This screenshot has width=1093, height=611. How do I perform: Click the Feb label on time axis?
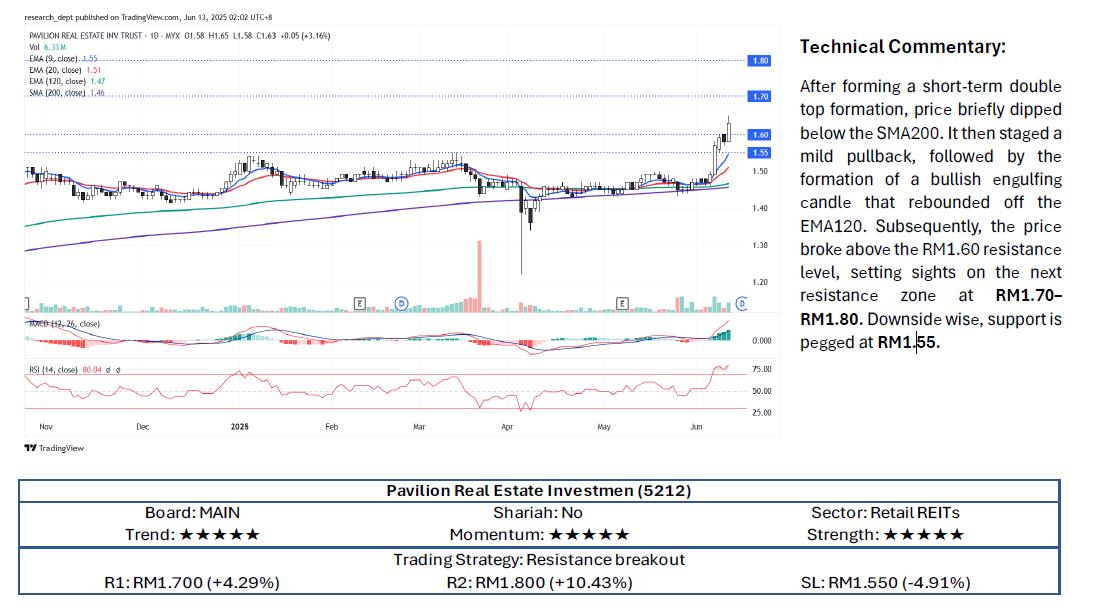[332, 426]
